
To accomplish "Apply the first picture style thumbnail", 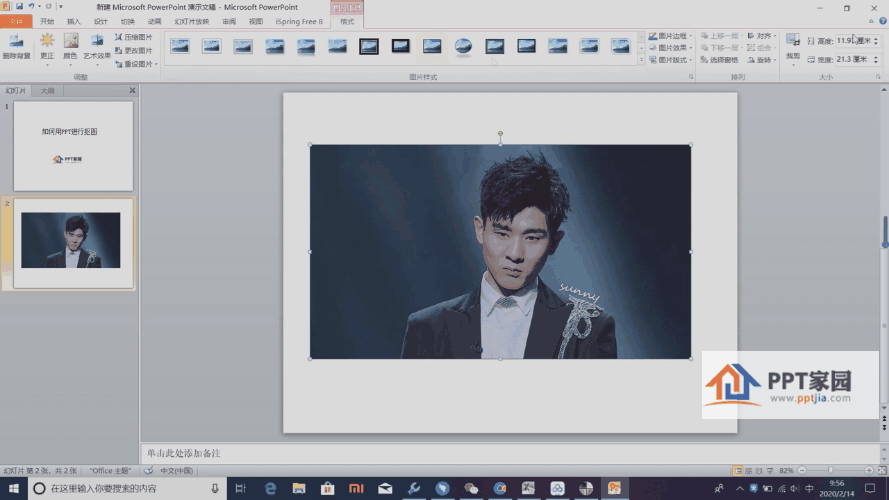I will tap(180, 46).
